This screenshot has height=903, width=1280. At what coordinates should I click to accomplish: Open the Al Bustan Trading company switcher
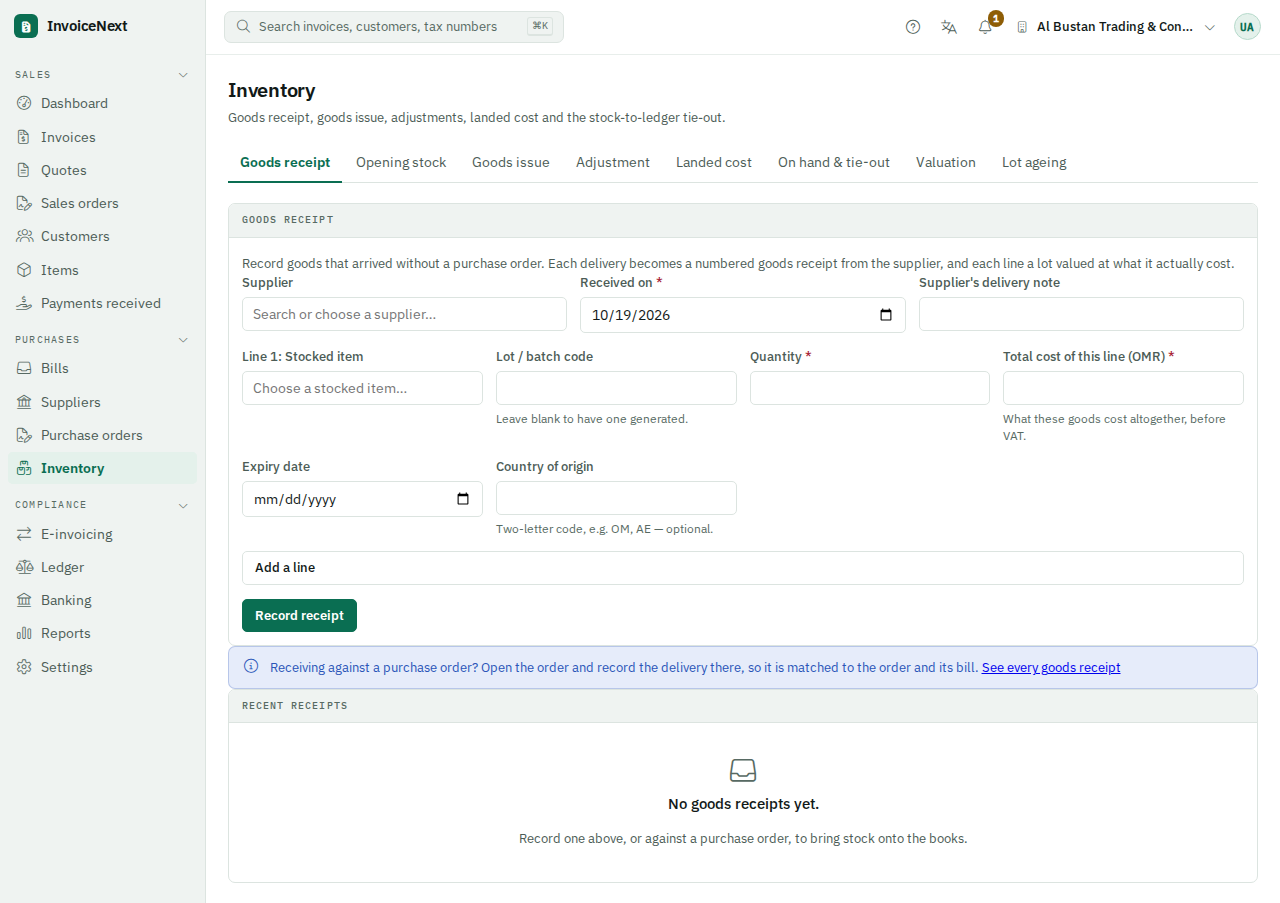(x=1116, y=27)
